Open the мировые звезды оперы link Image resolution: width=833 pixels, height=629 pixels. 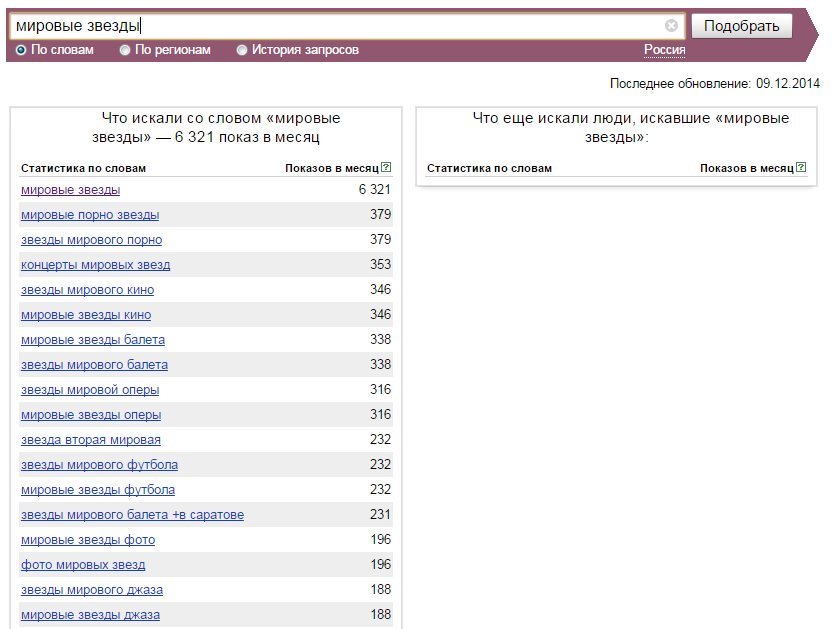91,414
